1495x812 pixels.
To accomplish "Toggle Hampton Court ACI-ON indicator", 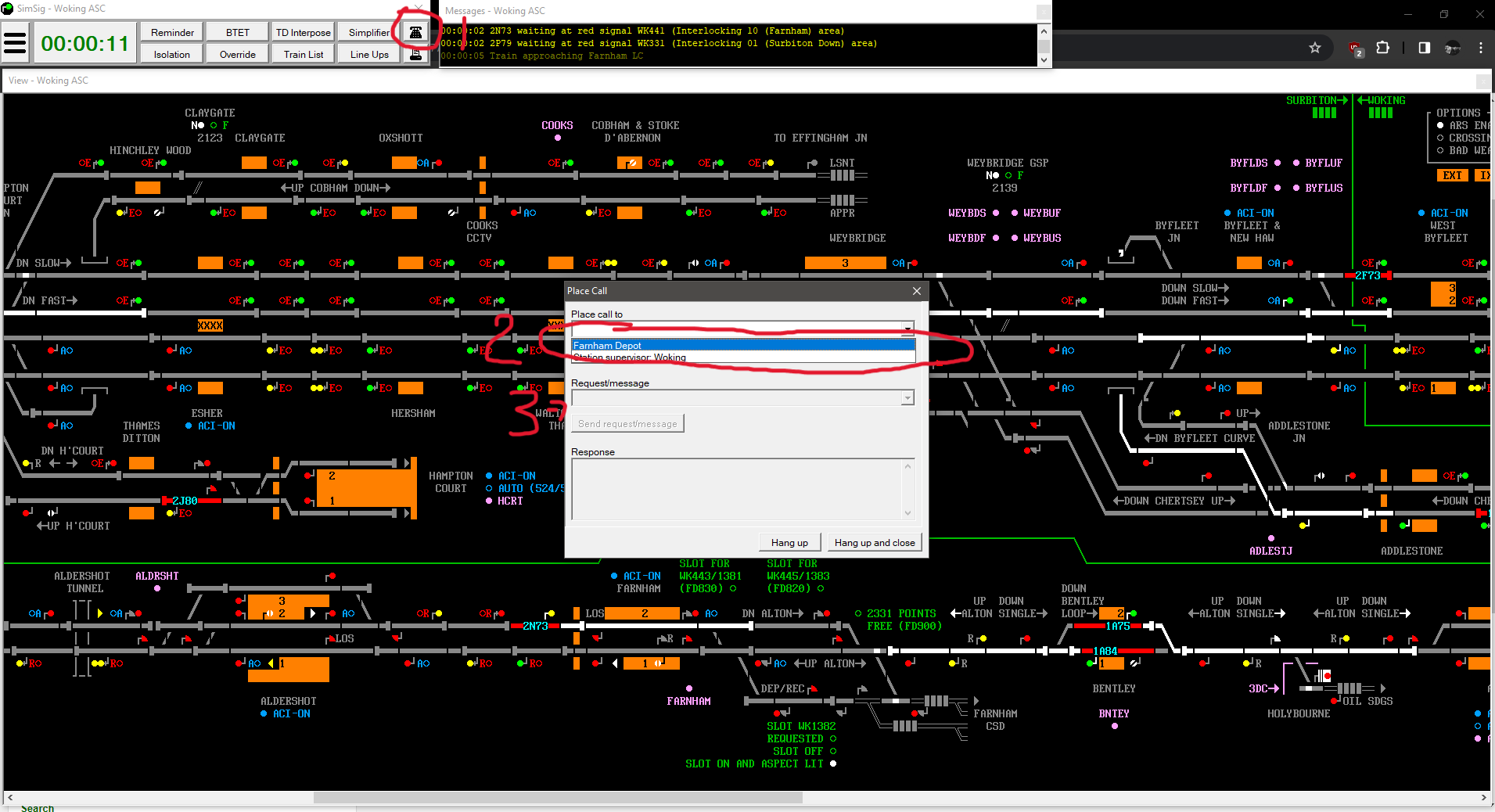I will tap(489, 476).
